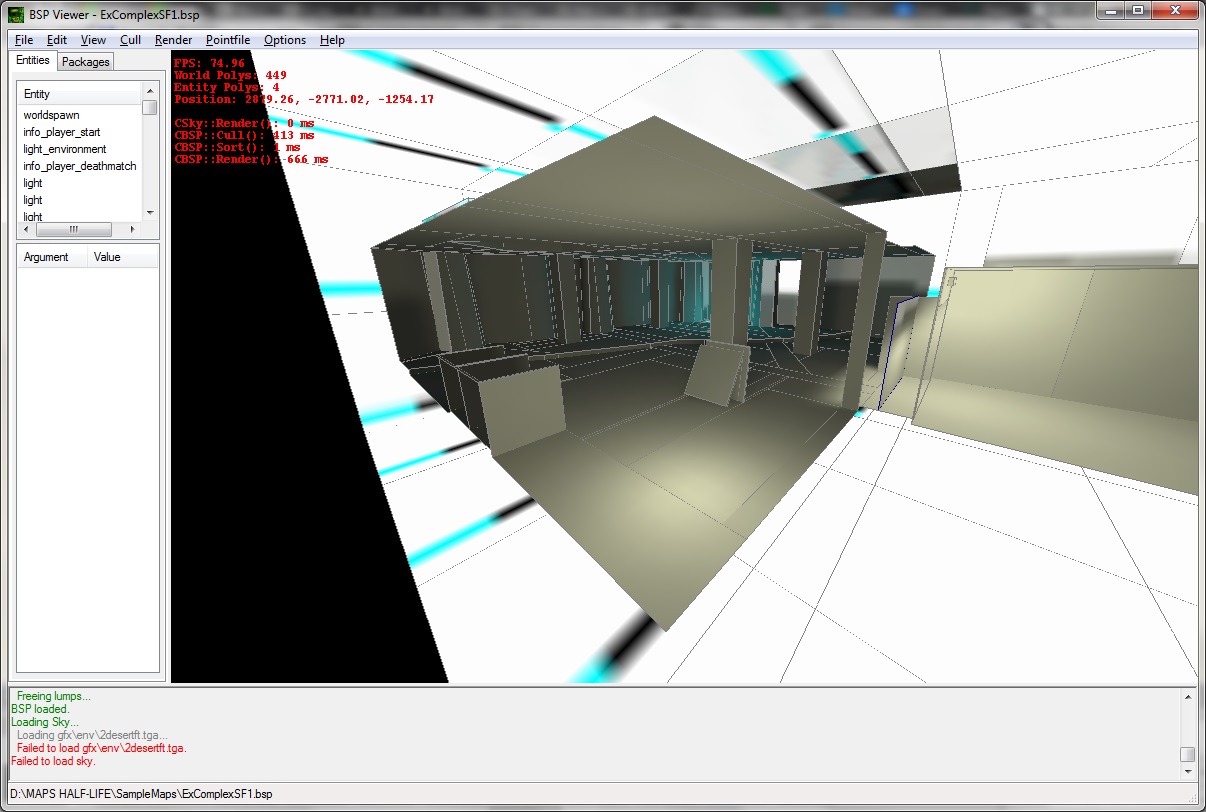The height and width of the screenshot is (812, 1206).
Task: Click the Argument column header
Action: (52, 257)
